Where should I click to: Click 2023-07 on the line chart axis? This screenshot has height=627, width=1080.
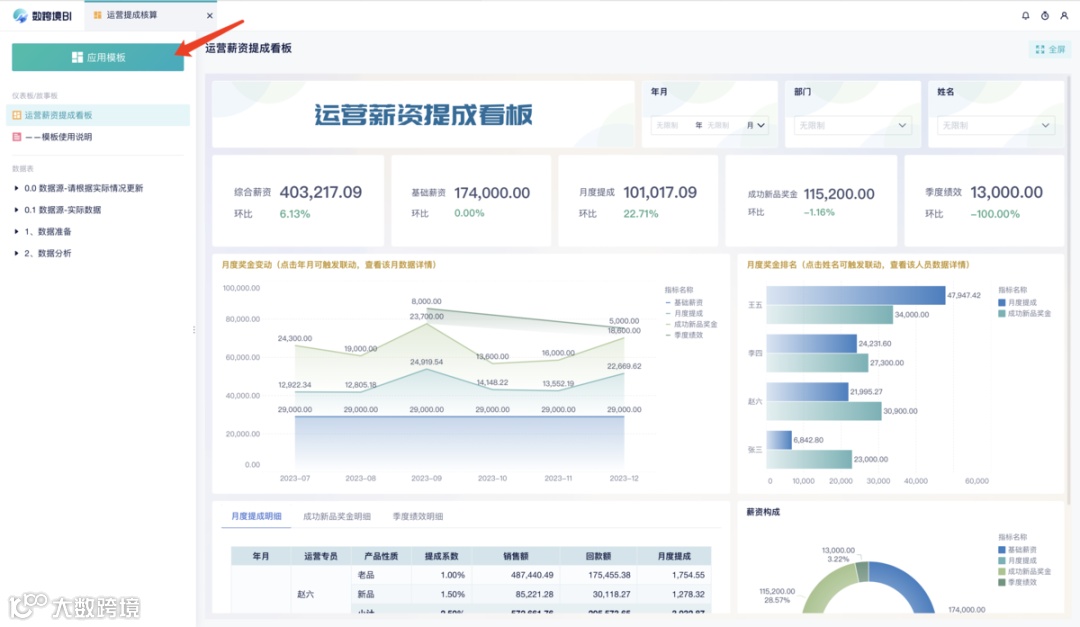295,478
